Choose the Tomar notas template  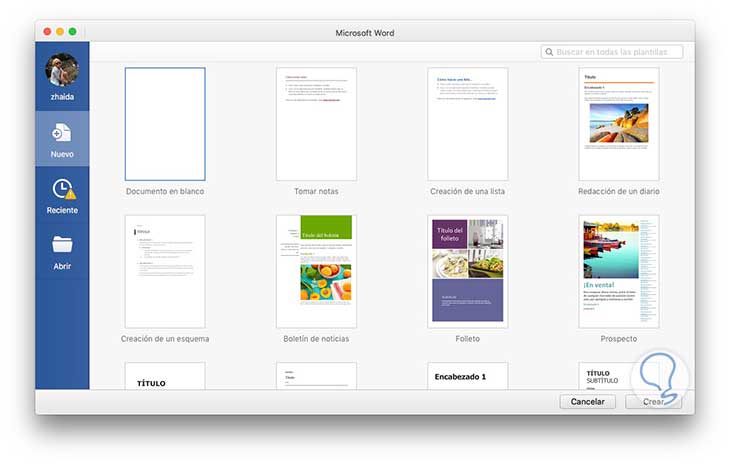[316, 124]
